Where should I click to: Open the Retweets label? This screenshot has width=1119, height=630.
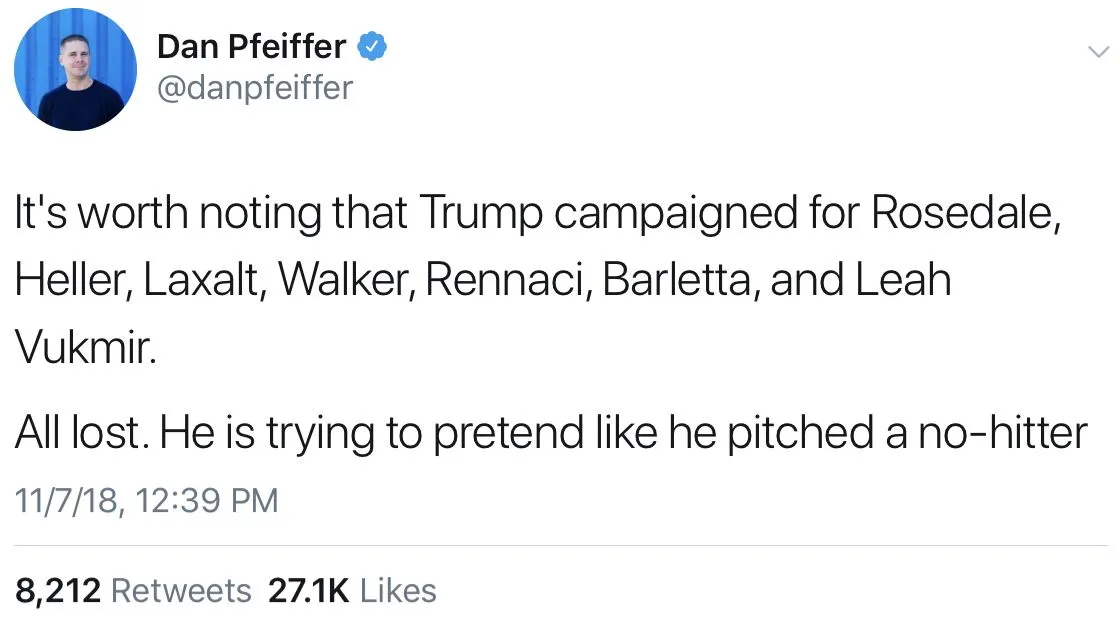coord(181,590)
